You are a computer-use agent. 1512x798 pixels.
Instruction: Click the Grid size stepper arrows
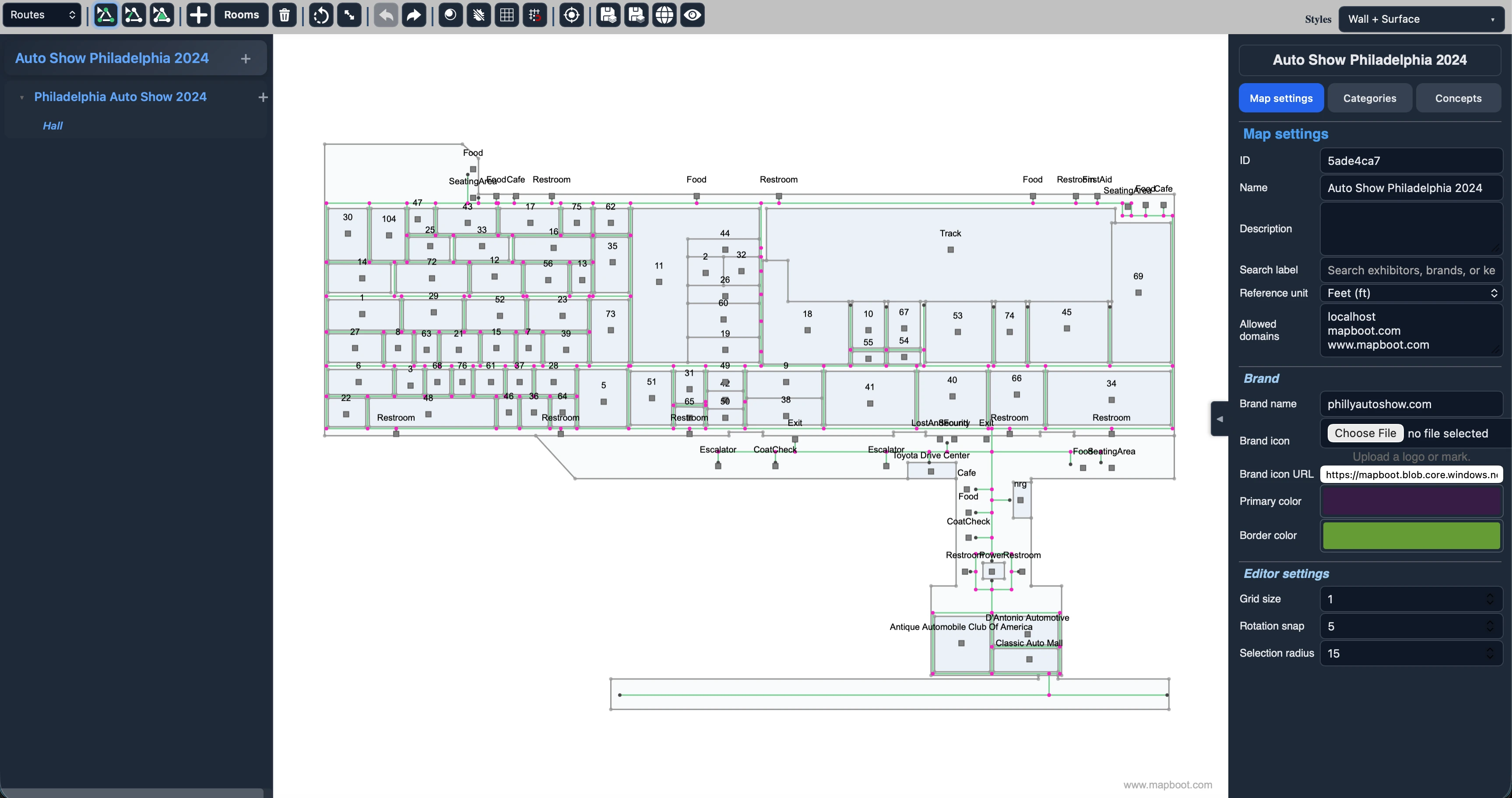[1490, 599]
